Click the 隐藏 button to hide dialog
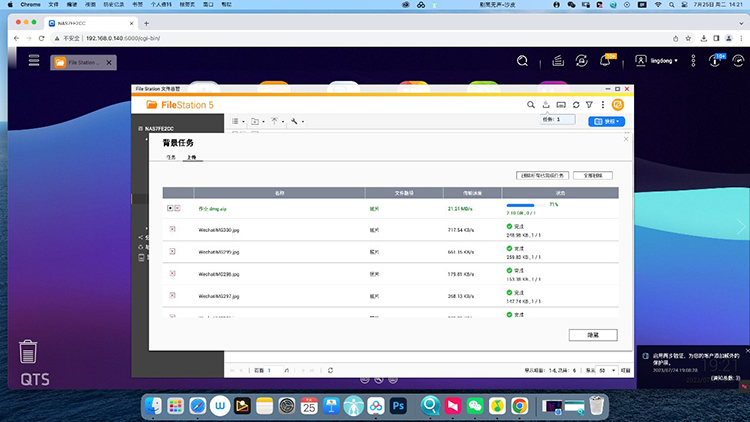The width and height of the screenshot is (750, 422). (x=593, y=335)
